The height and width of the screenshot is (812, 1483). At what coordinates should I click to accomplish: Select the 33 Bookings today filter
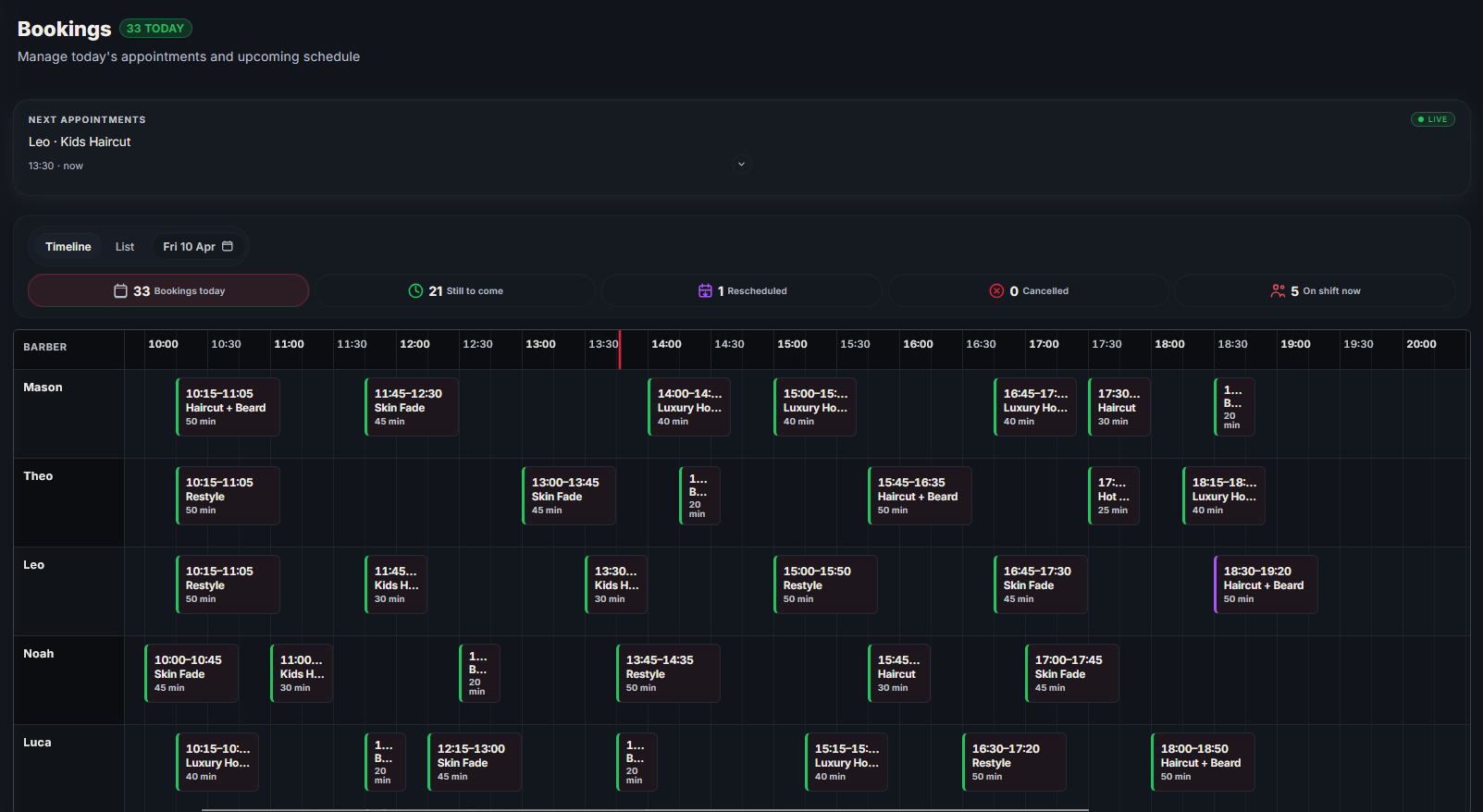coord(168,291)
